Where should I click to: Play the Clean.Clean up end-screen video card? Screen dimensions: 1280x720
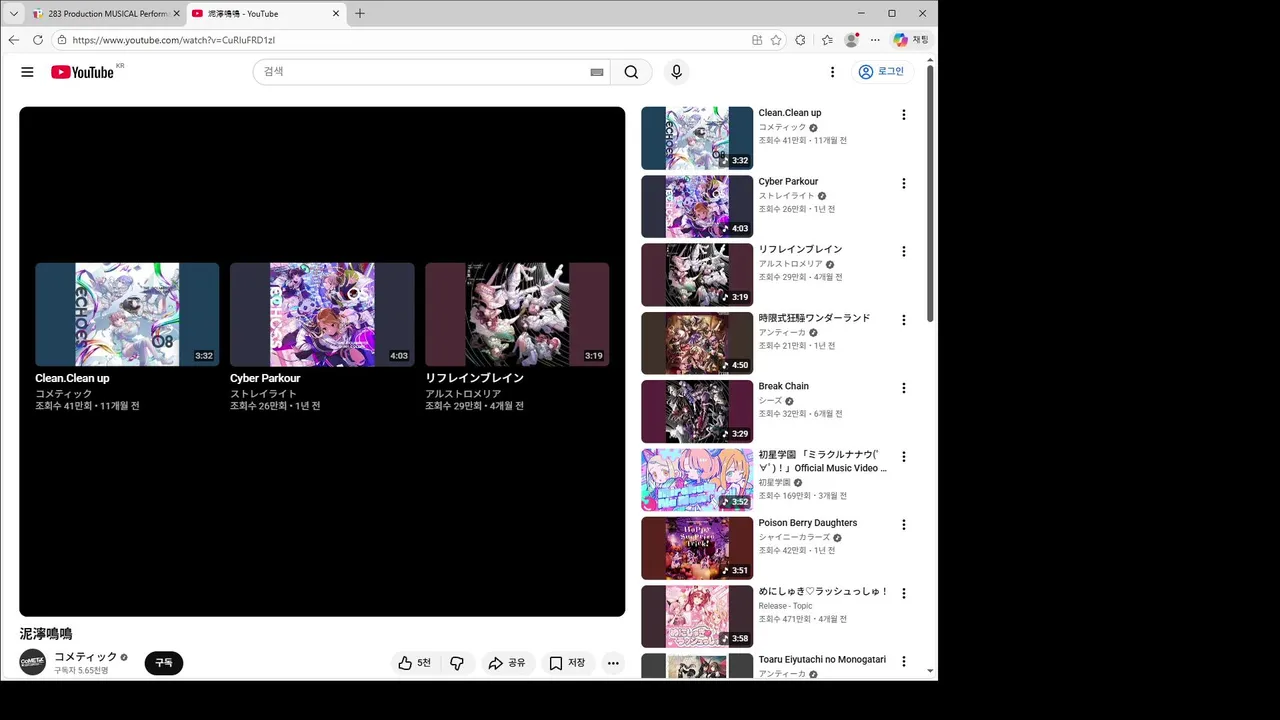pyautogui.click(x=127, y=337)
